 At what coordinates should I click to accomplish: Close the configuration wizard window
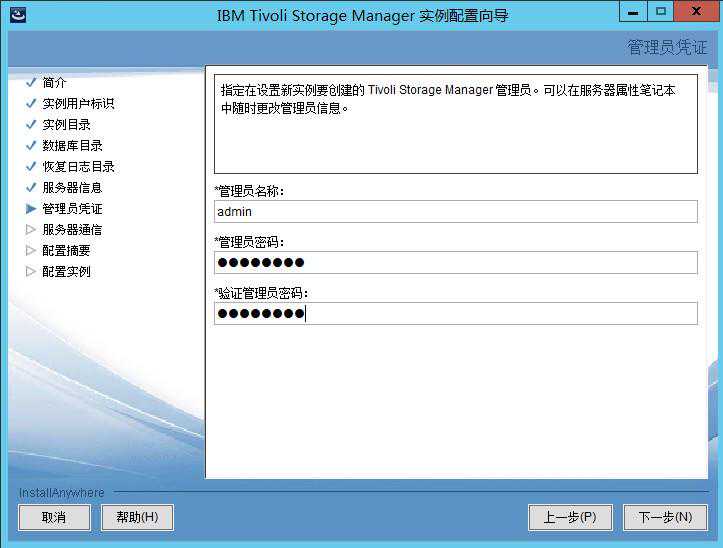point(695,12)
